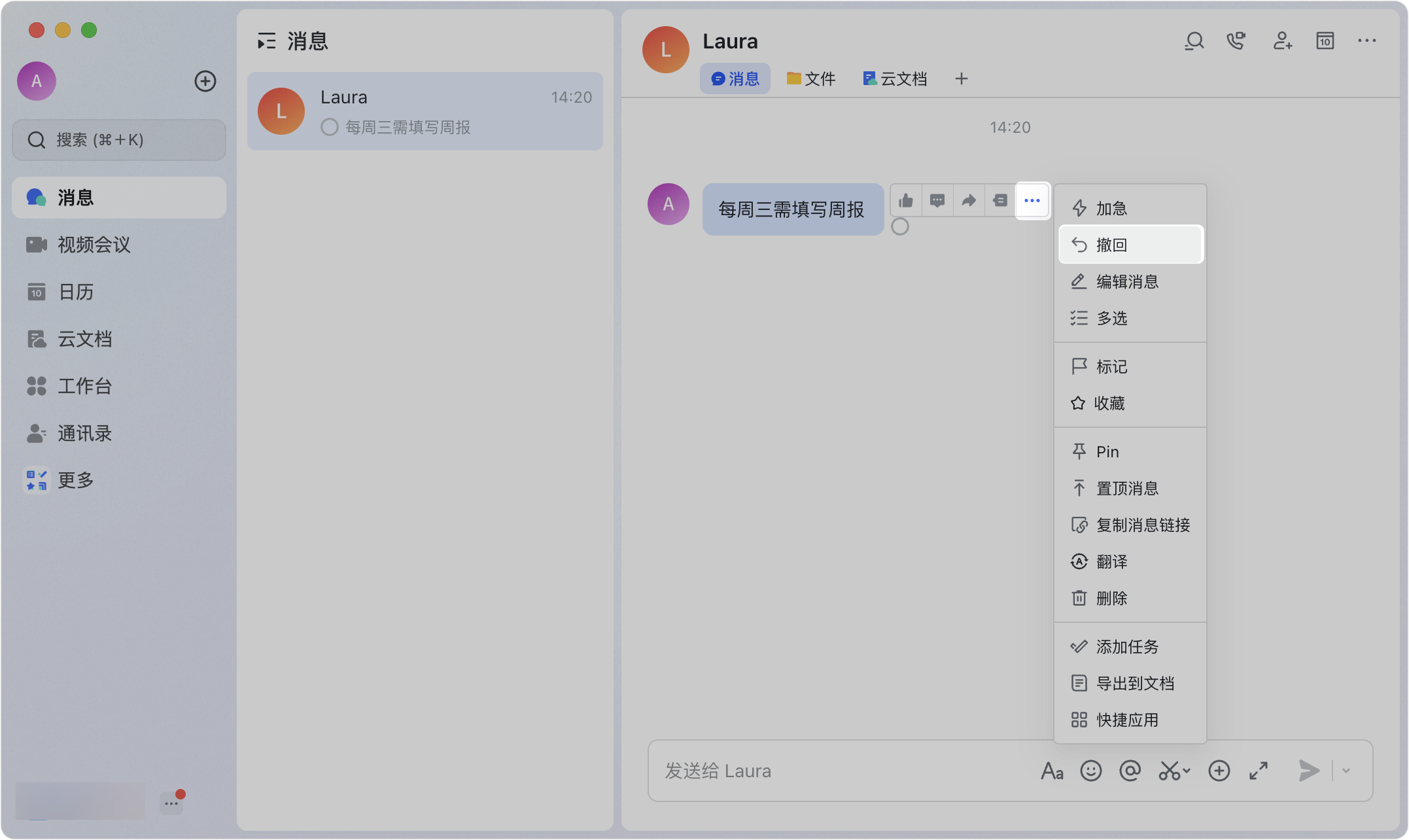Switch to the 文件 tab

click(811, 79)
